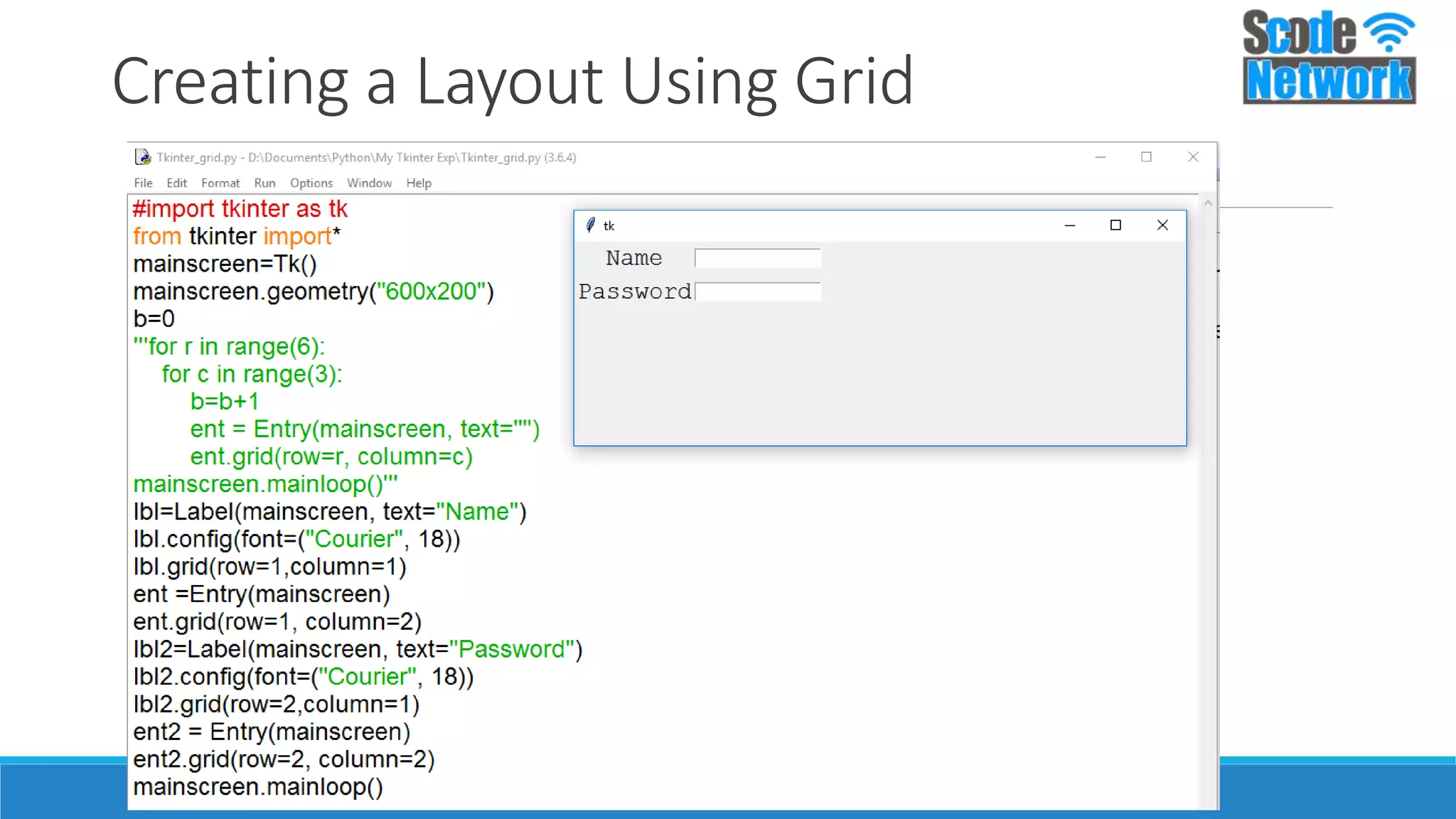Click the line lbl2=Label(mainscreen, text="Password")
The width and height of the screenshot is (1456, 819).
pyautogui.click(x=358, y=649)
